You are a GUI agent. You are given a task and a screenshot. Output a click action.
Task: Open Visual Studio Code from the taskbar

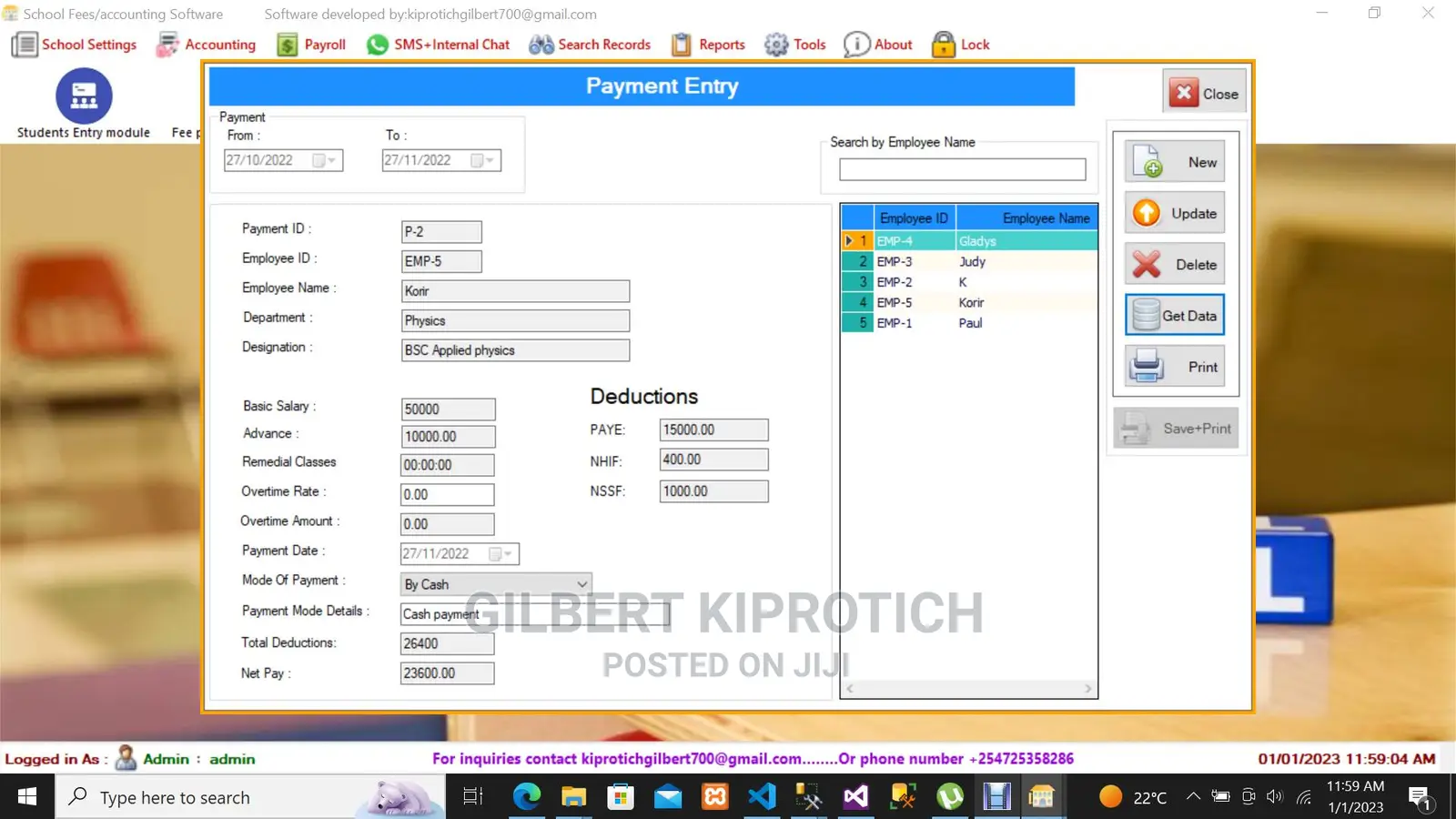click(762, 797)
